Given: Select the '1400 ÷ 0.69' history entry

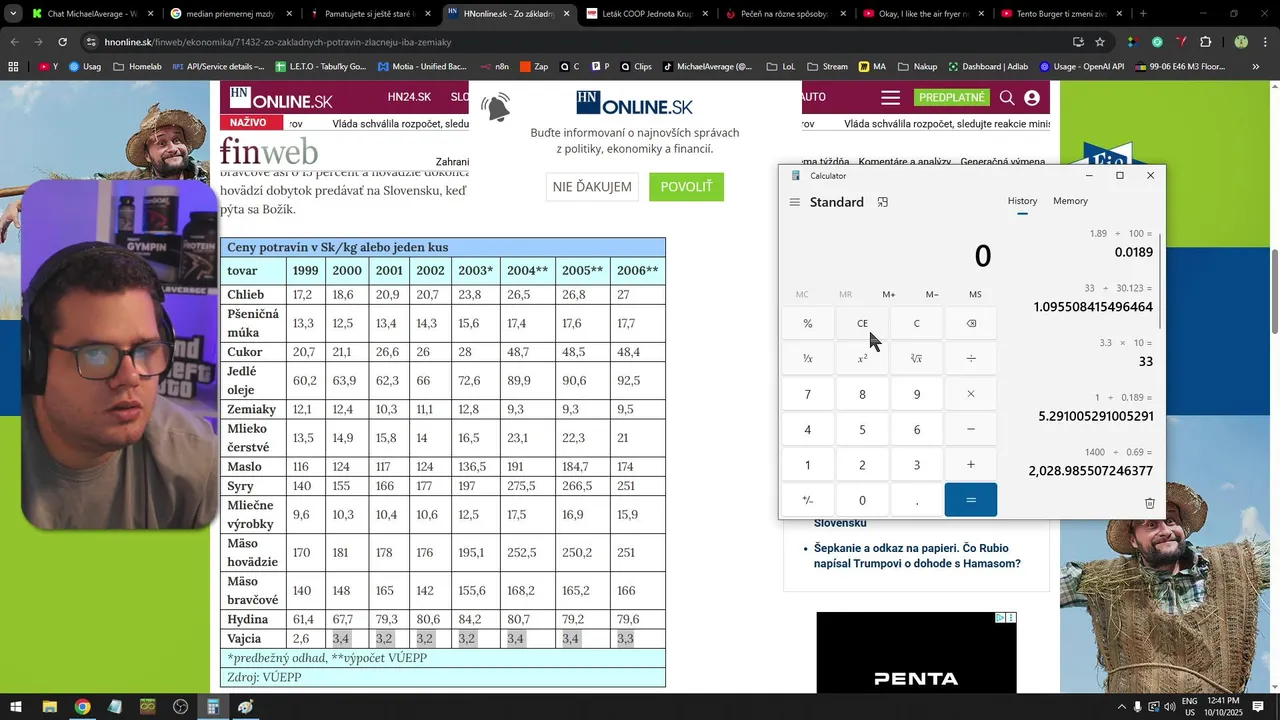Looking at the screenshot, I should pos(1090,462).
